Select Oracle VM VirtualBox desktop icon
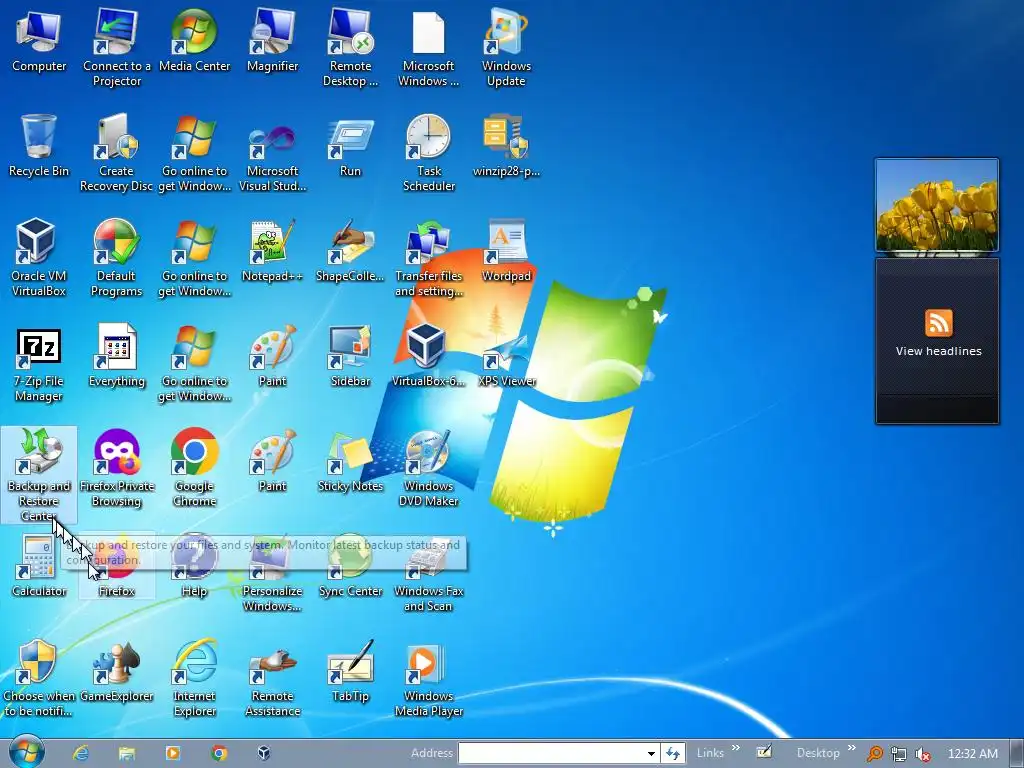 click(39, 257)
